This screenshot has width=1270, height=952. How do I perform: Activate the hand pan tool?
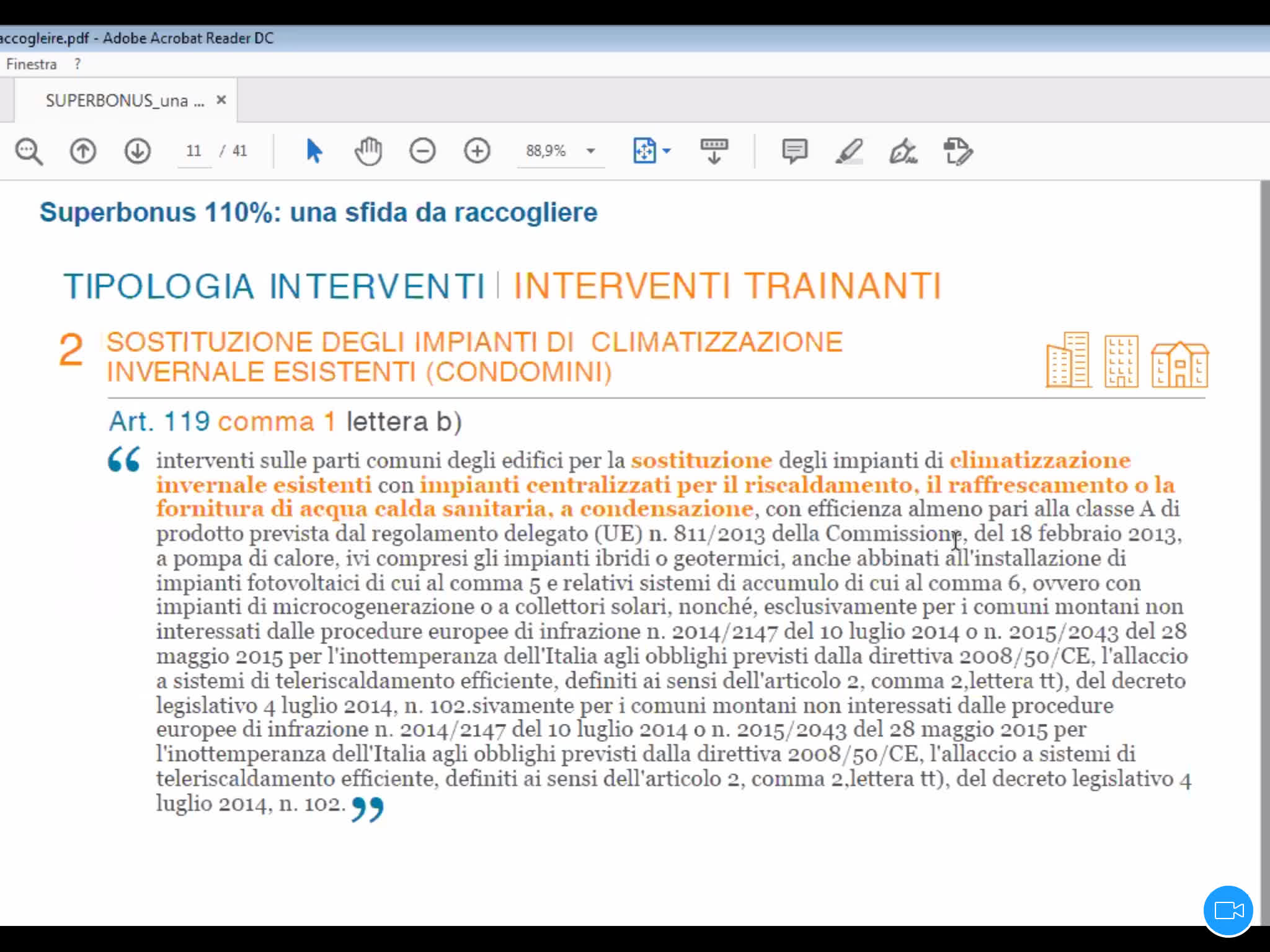point(368,151)
